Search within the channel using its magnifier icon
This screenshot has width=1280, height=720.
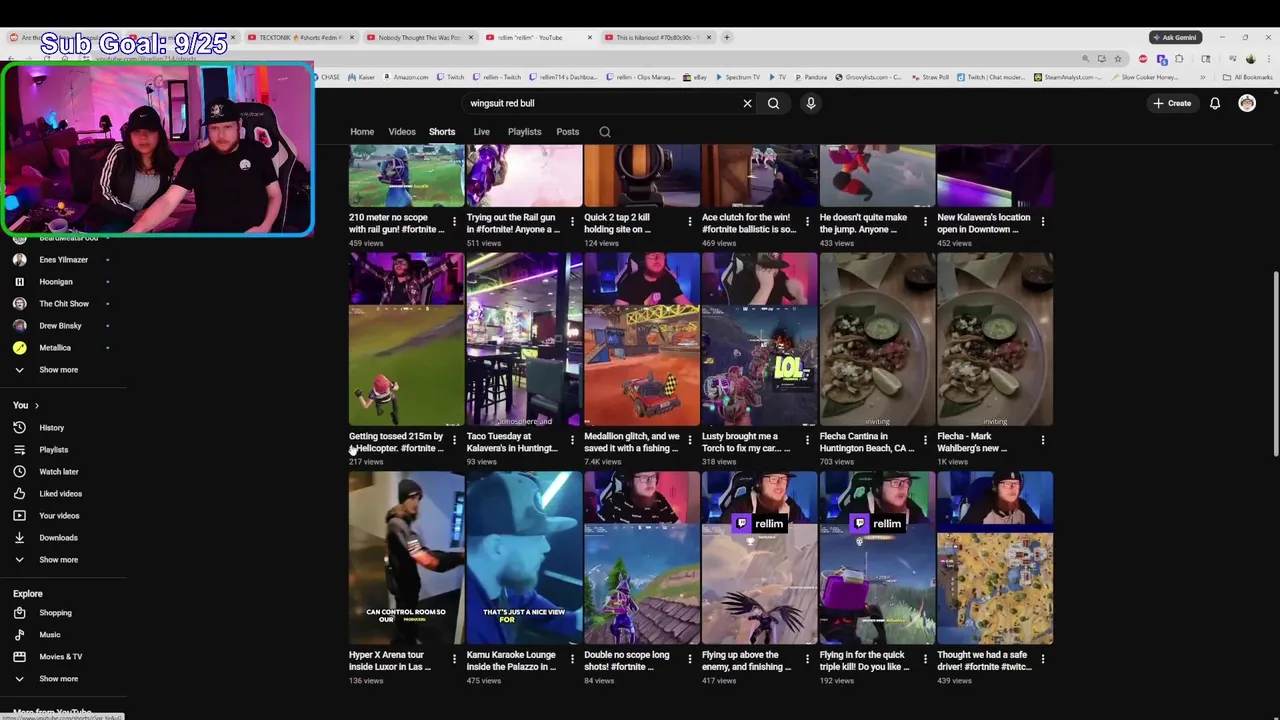click(x=605, y=132)
